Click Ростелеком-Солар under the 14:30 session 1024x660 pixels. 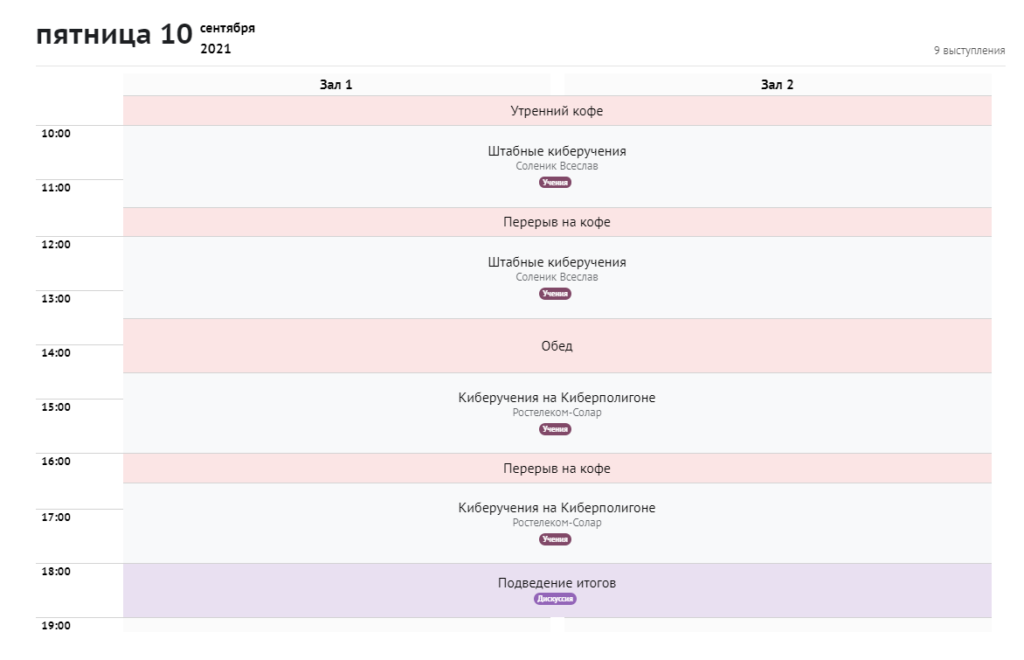[x=556, y=412]
